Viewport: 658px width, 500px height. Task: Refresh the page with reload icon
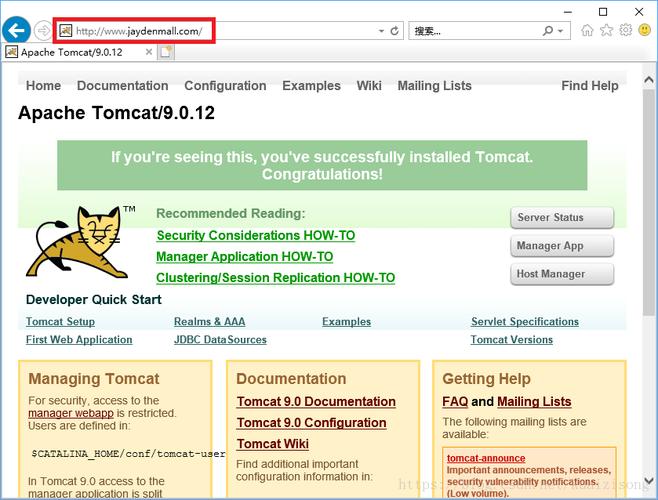(x=394, y=31)
